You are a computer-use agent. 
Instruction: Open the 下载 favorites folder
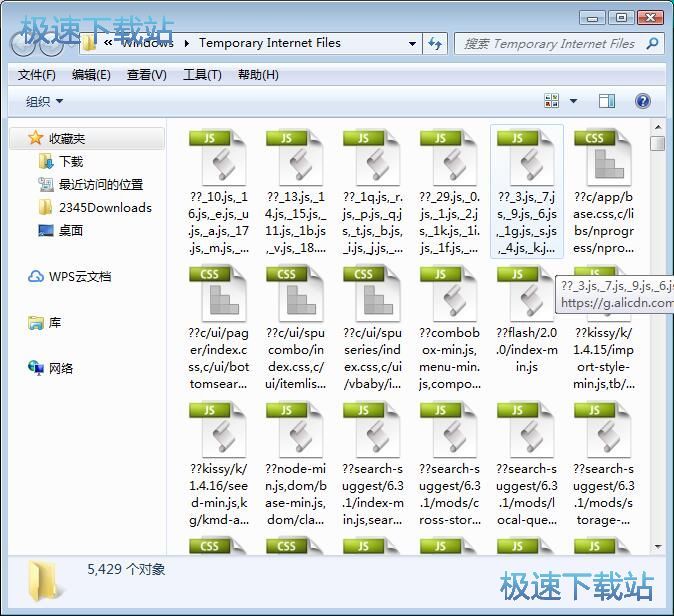point(61,162)
